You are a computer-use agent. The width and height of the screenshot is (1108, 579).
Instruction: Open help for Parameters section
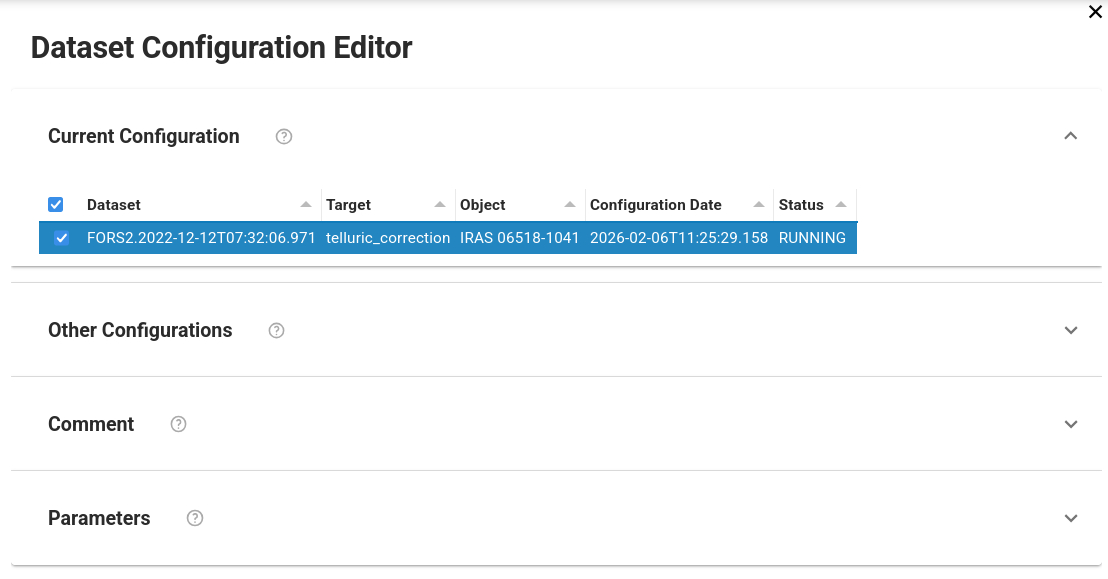(194, 518)
